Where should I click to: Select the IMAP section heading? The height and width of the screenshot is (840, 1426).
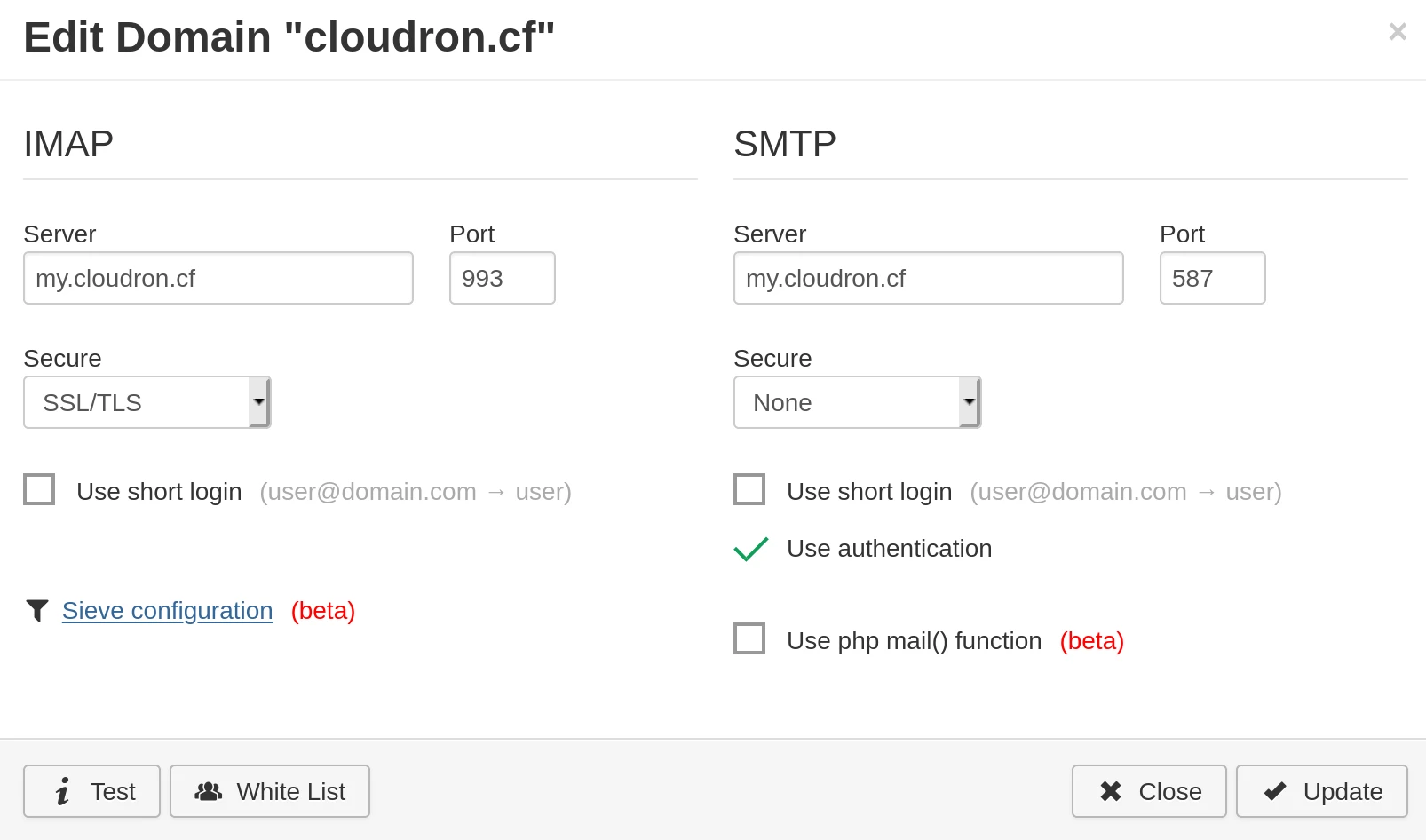click(68, 143)
